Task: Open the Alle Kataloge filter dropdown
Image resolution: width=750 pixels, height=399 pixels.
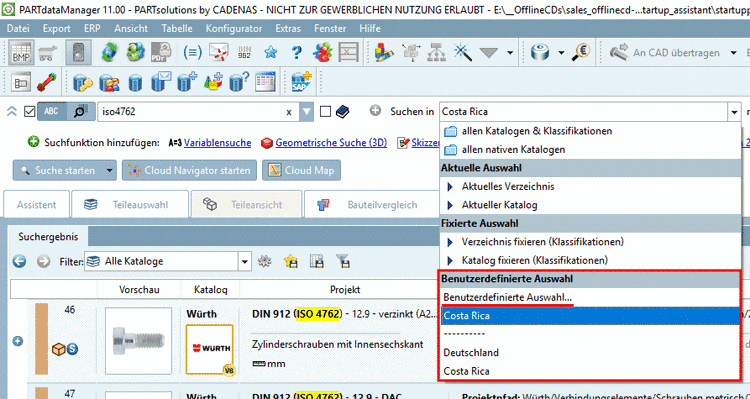Action: point(245,261)
